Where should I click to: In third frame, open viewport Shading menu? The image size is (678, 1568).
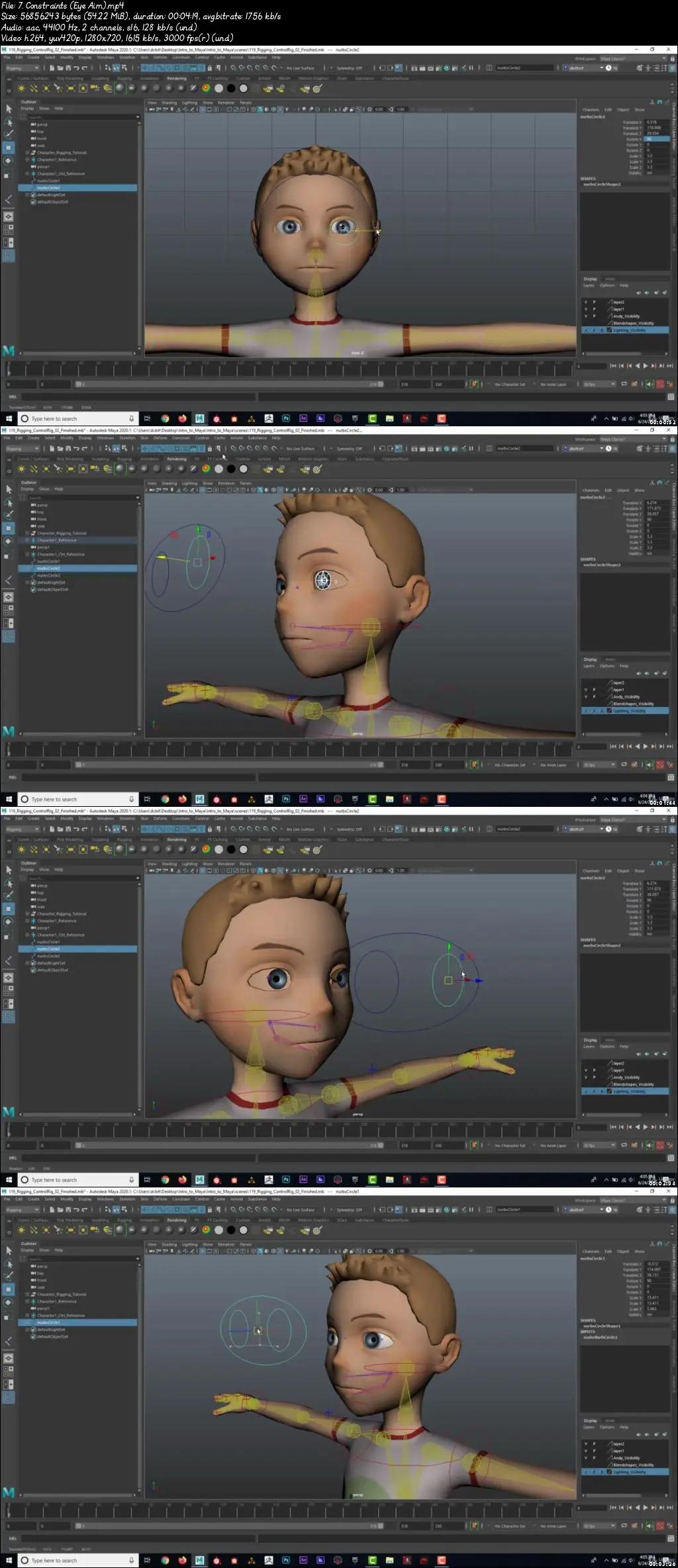pos(169,864)
